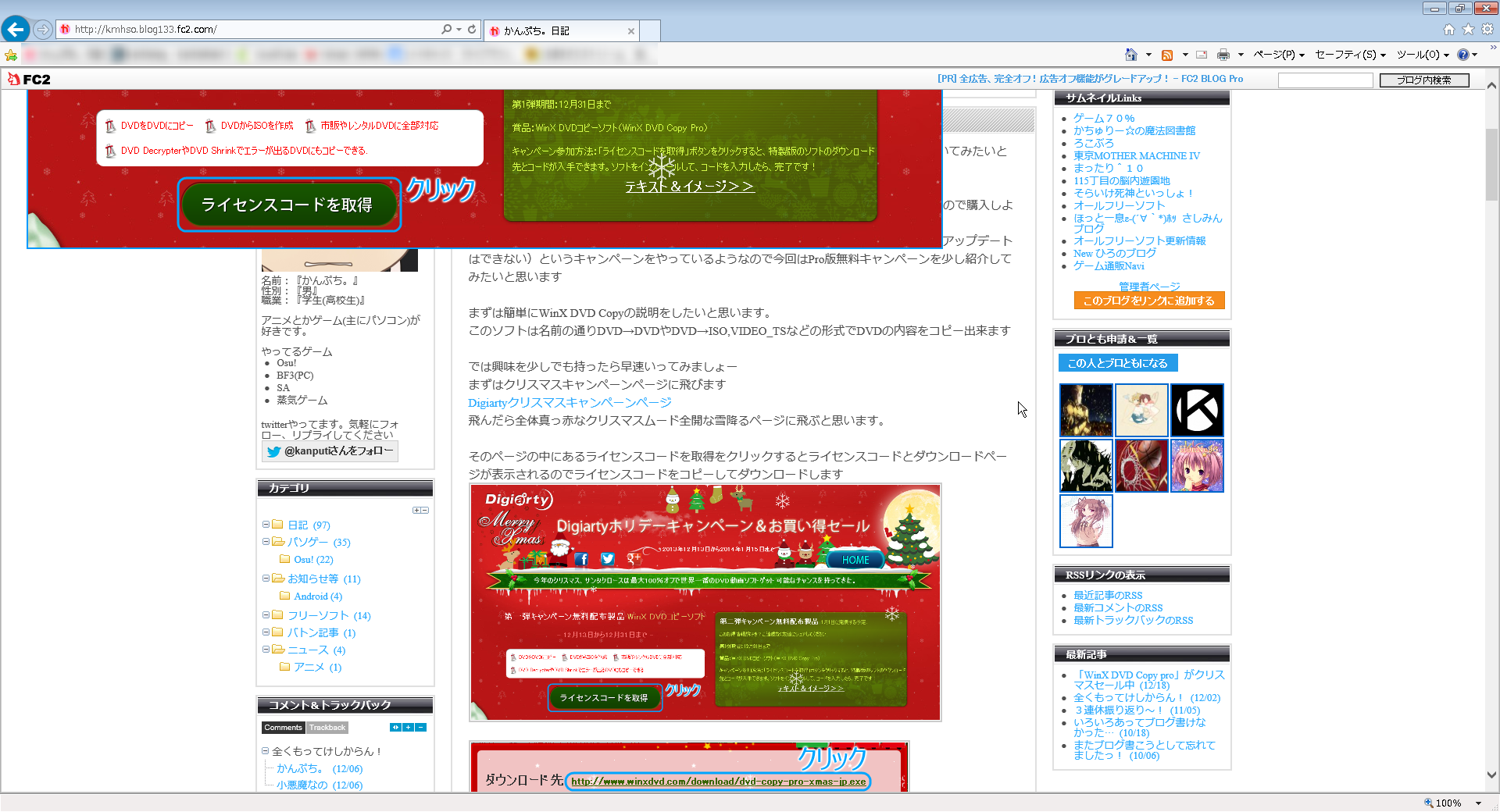Switch to the Comments tab

283,728
